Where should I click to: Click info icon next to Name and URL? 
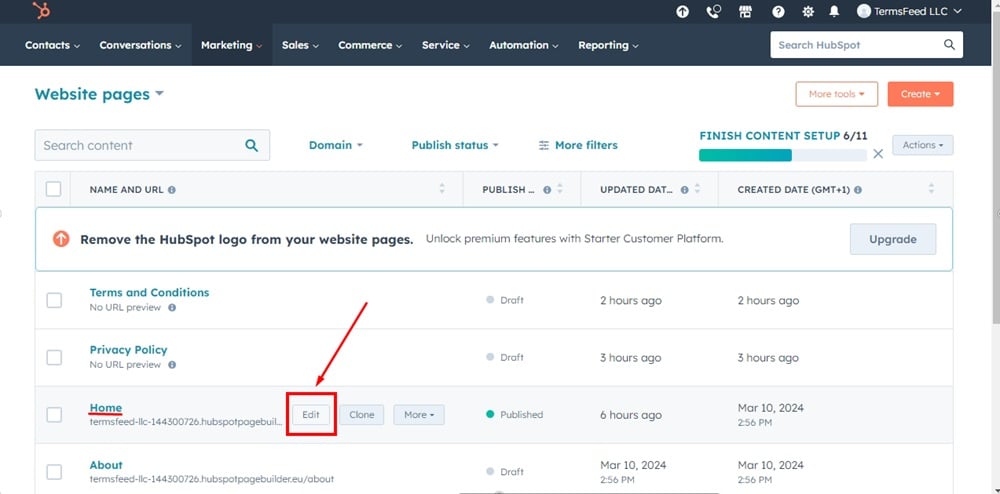pos(172,190)
